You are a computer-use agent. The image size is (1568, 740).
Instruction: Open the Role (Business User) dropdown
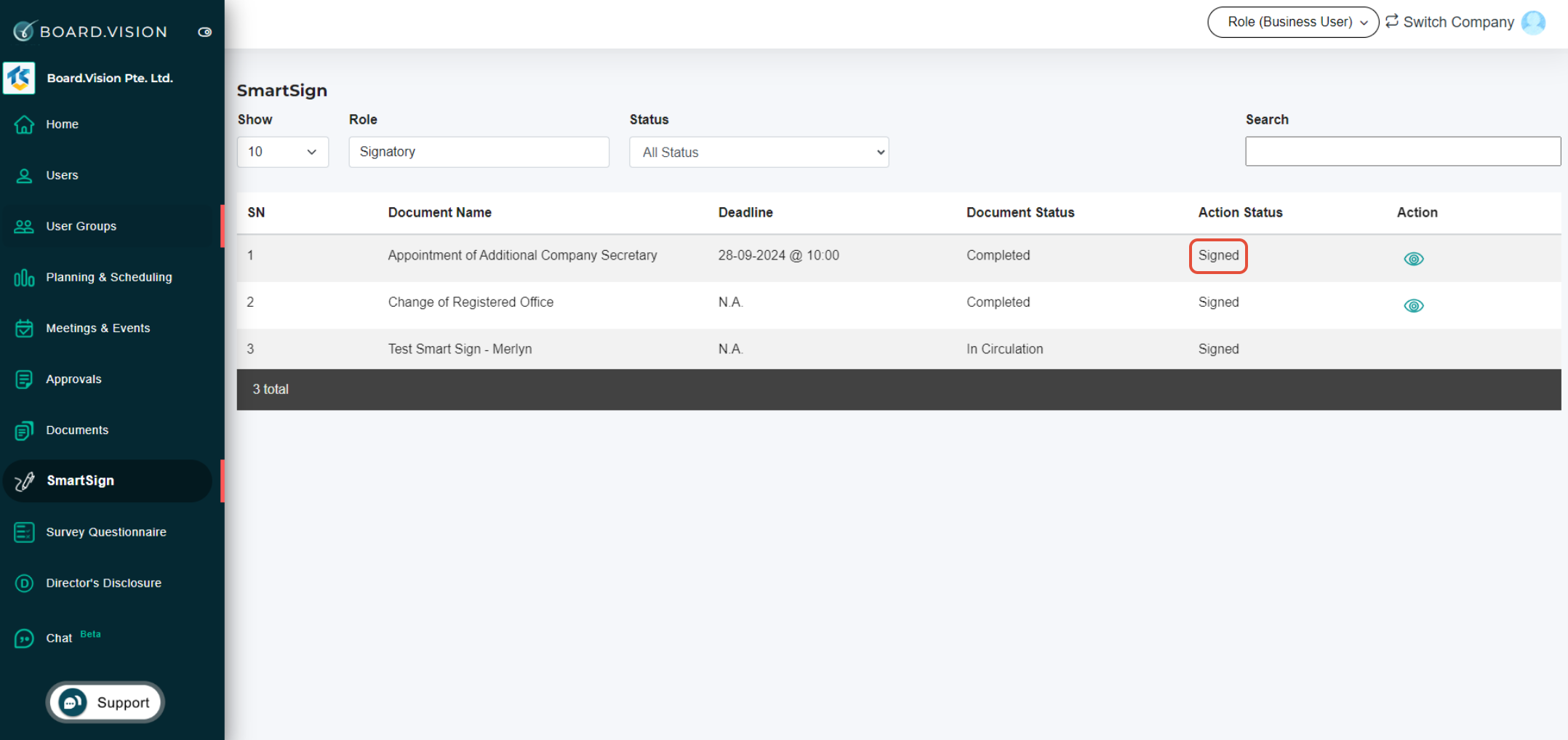[x=1292, y=22]
